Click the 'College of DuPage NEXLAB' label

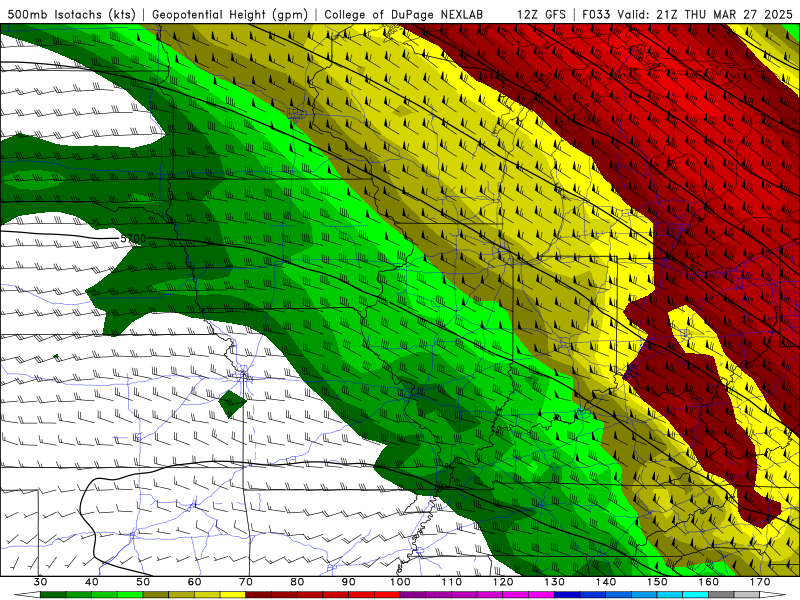pyautogui.click(x=404, y=14)
